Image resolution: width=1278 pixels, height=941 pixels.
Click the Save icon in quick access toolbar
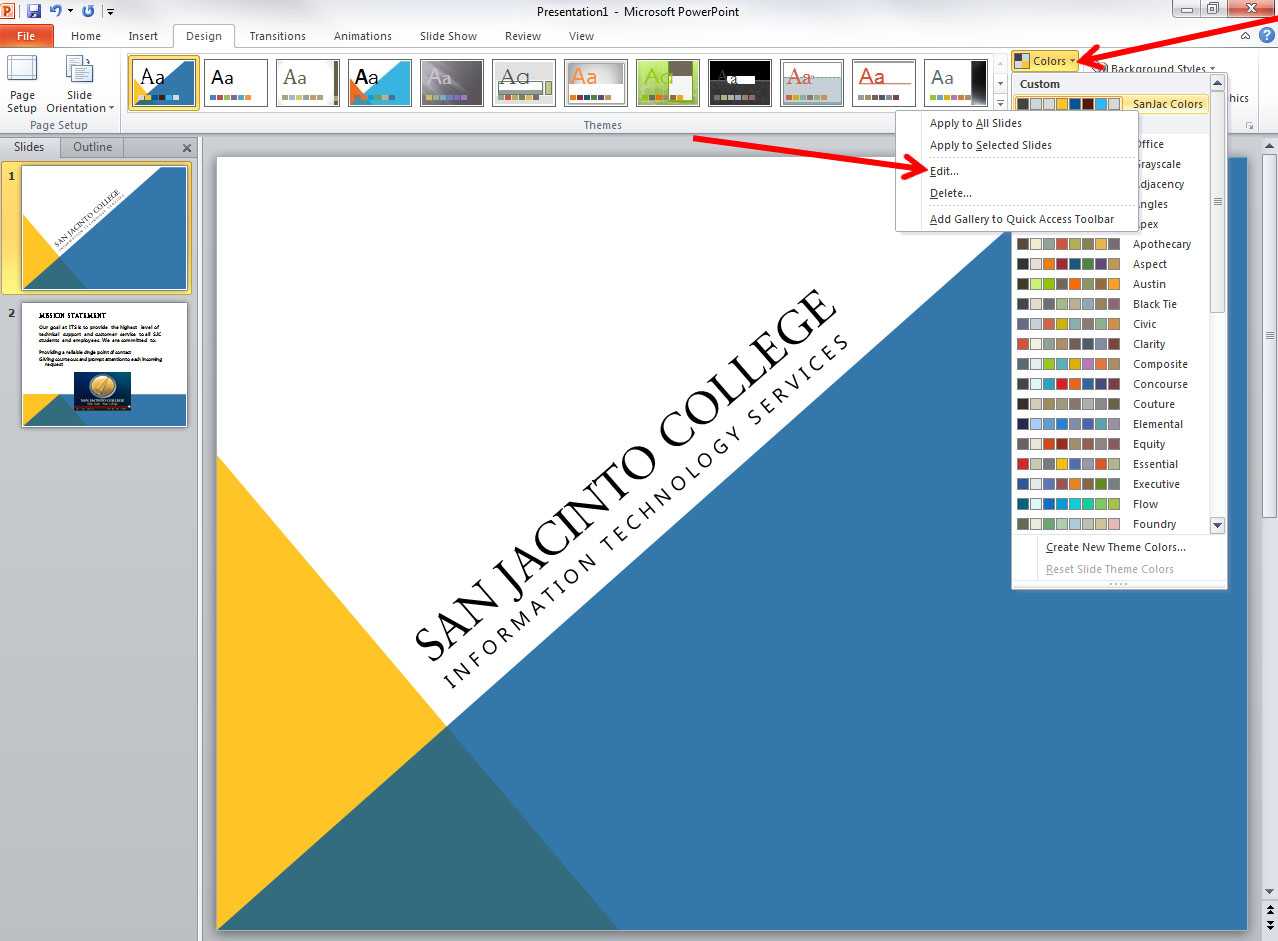(x=34, y=11)
